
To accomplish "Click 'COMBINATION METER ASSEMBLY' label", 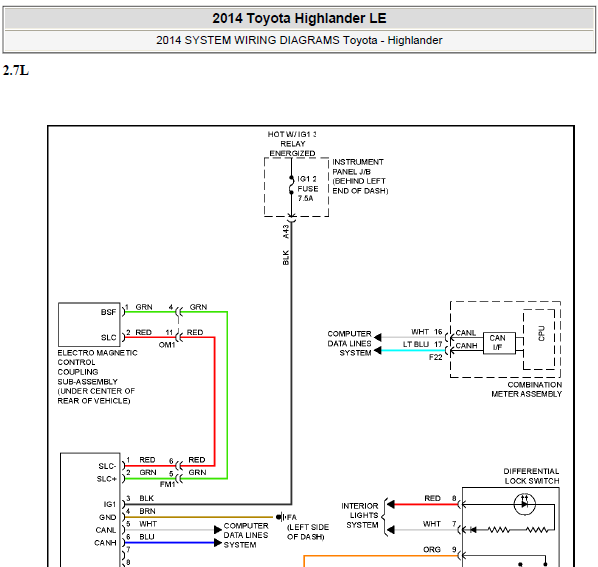I will (527, 389).
